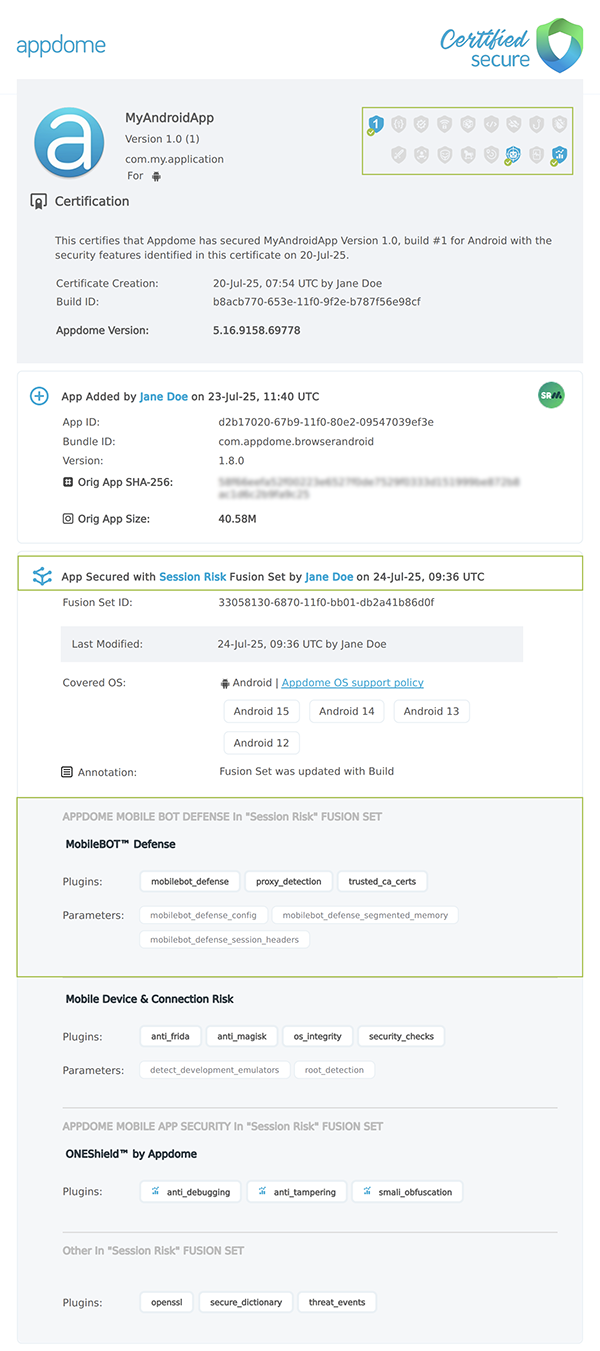Click the greyed-out code brackets shield icon
The width and height of the screenshot is (600, 1351).
click(x=491, y=125)
